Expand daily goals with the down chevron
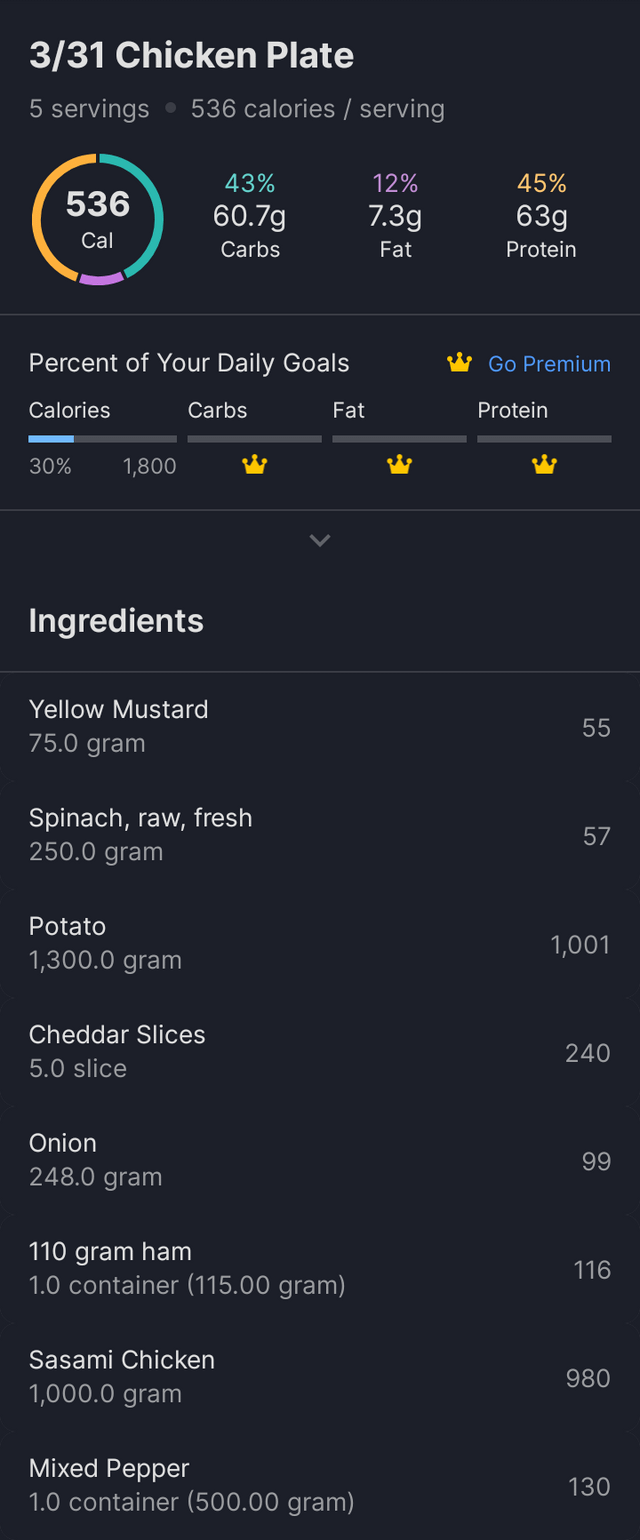The width and height of the screenshot is (640, 1540). [320, 540]
